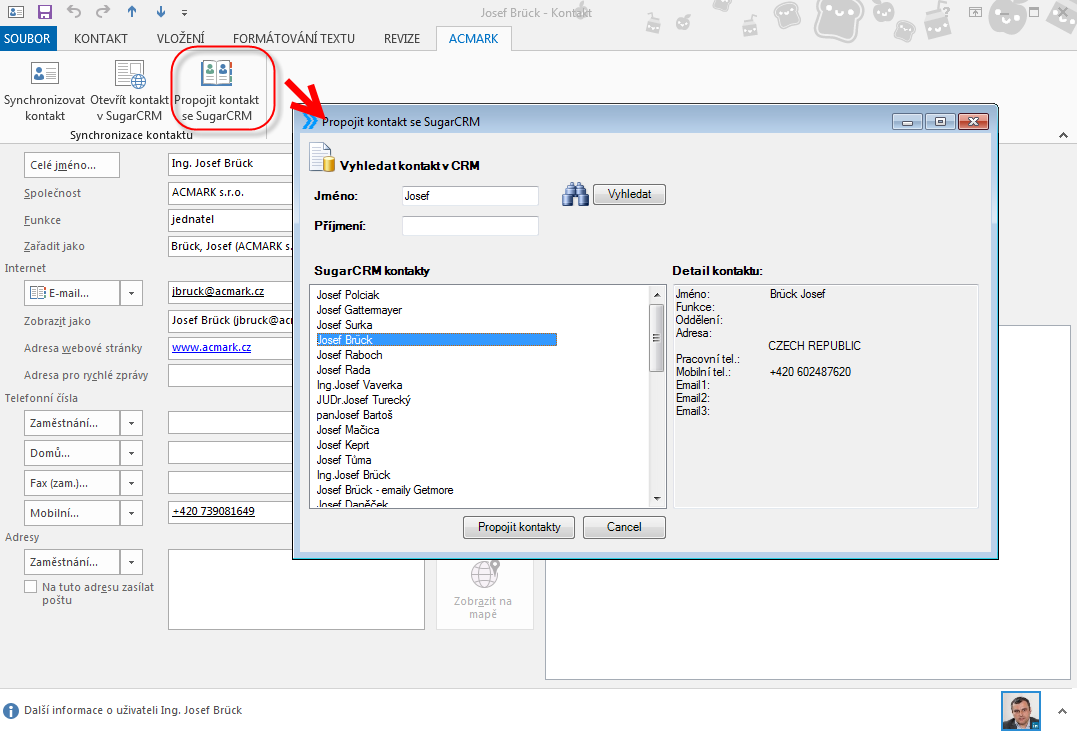Click the Celé jméno button

coord(71,165)
